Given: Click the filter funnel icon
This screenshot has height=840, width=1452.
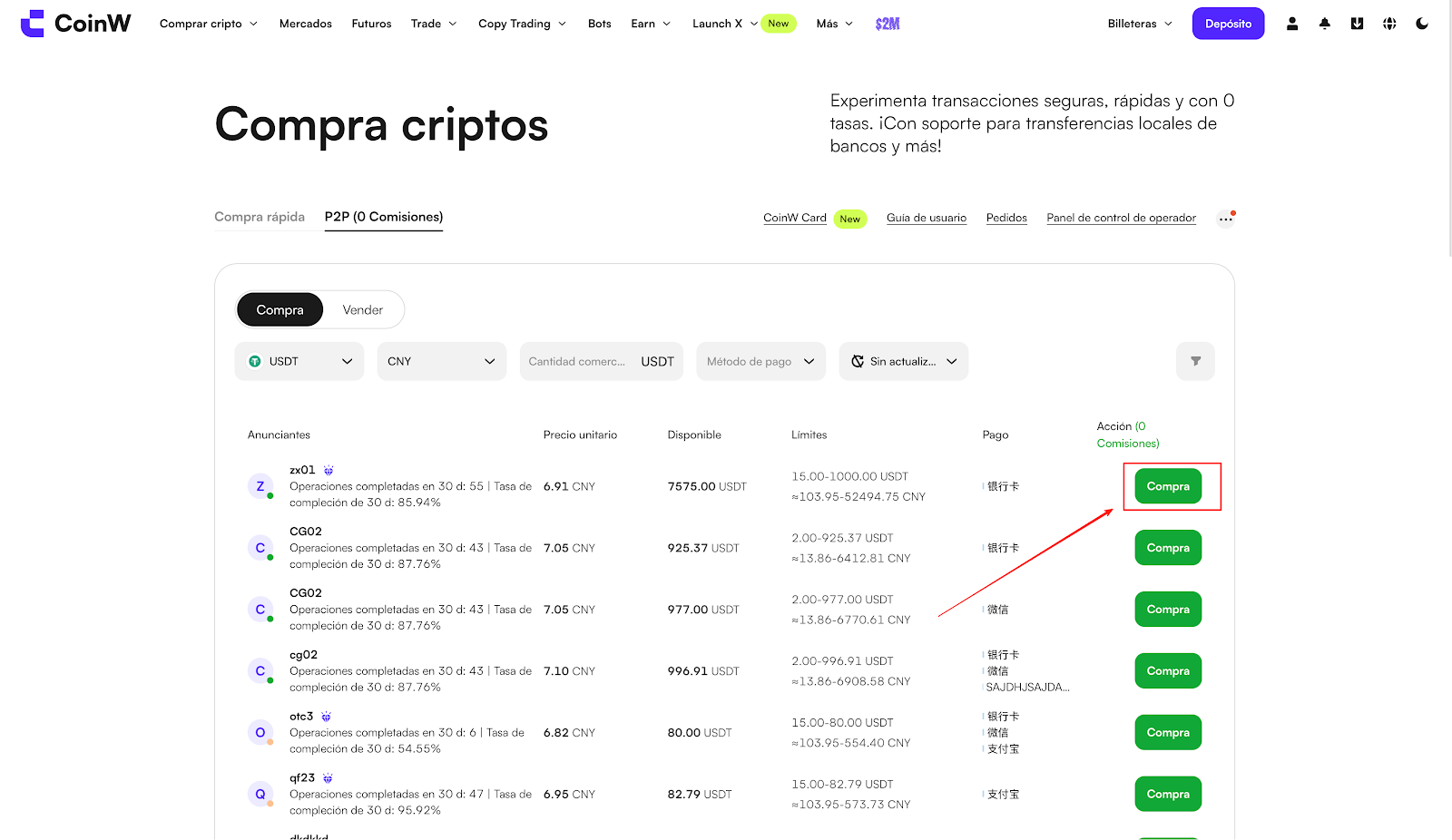Looking at the screenshot, I should [x=1195, y=361].
